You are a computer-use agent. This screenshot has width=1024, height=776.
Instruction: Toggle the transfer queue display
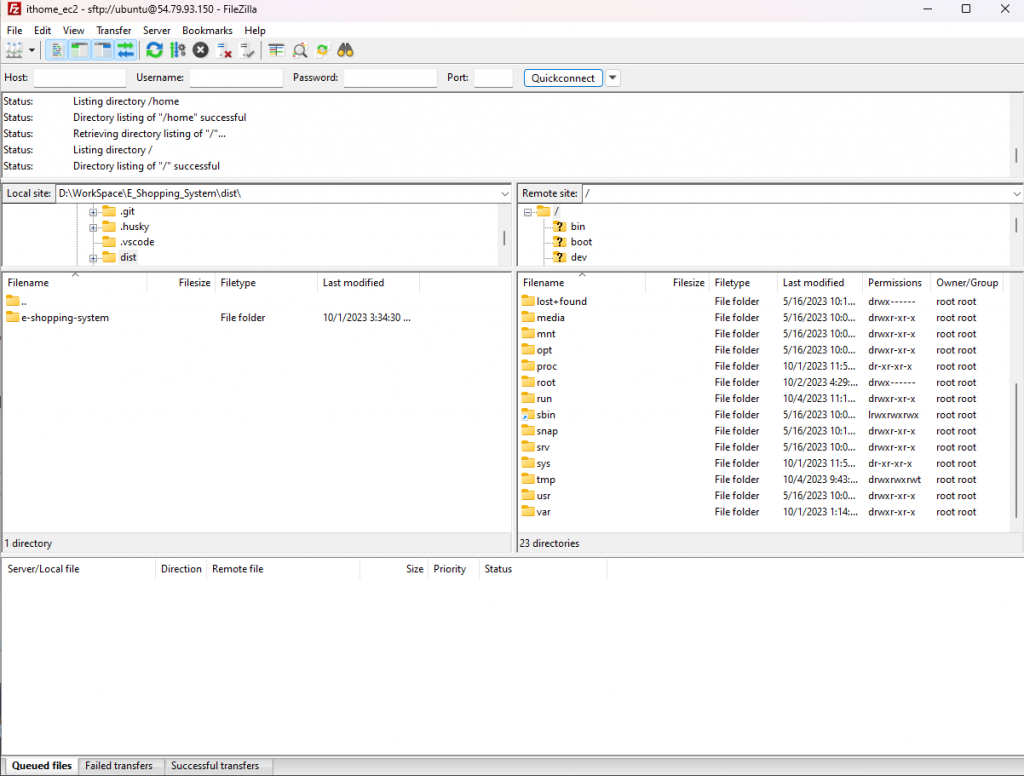pyautogui.click(x=125, y=50)
